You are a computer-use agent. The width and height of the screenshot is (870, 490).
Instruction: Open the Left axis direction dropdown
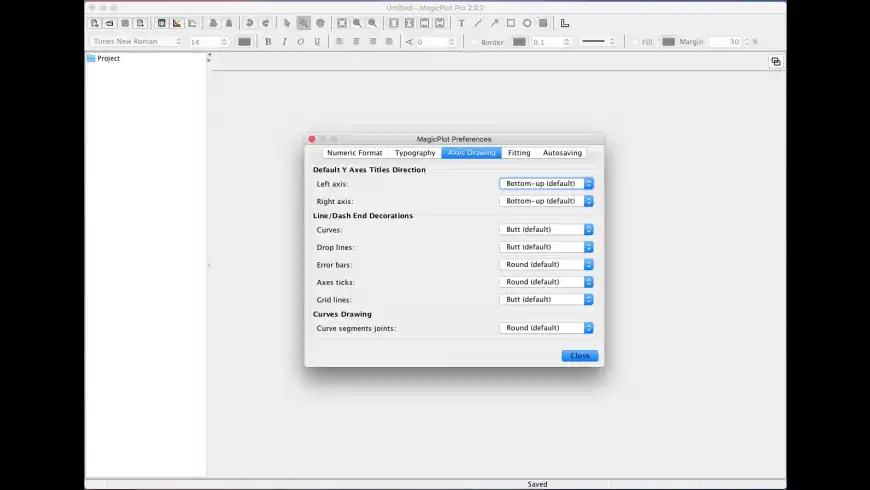pyautogui.click(x=546, y=184)
